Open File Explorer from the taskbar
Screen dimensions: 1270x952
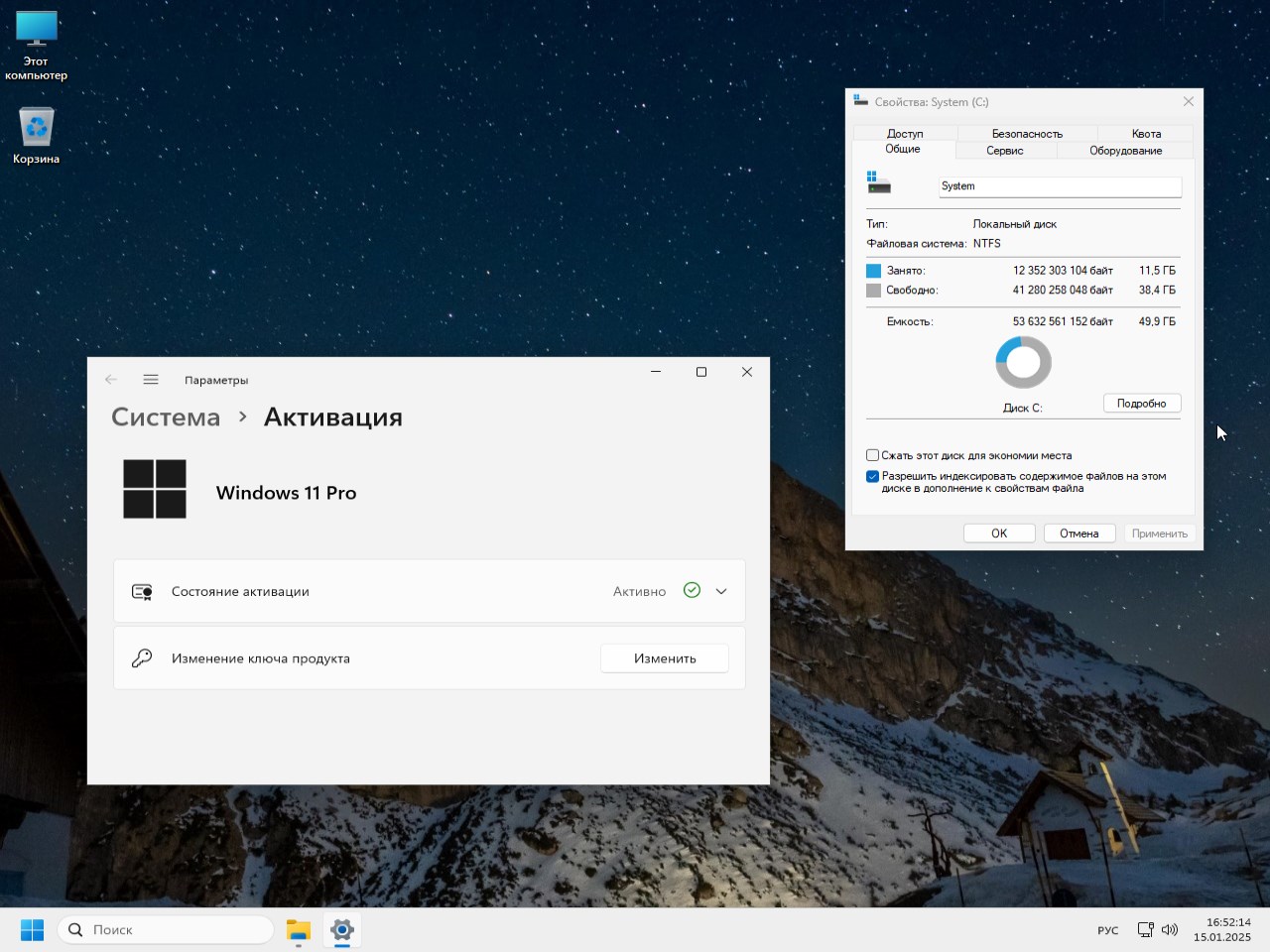299,929
